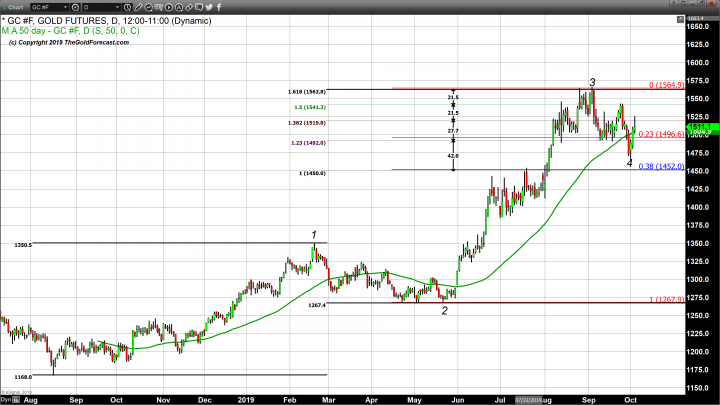This screenshot has height=405, width=720.
Task: Select the 1 (1267.9) Fibonacci level label
Action: 664,299
